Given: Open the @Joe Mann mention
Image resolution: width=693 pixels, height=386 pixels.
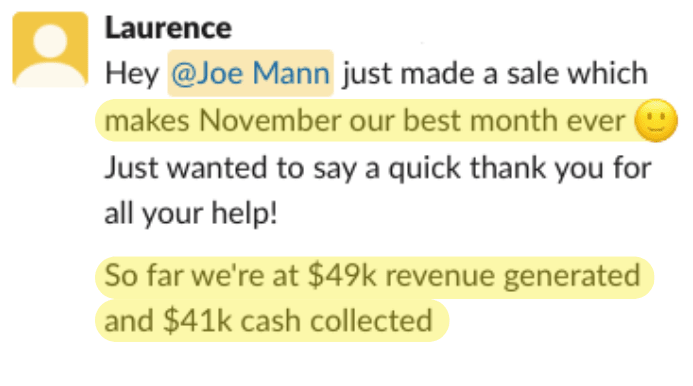Looking at the screenshot, I should pos(250,73).
